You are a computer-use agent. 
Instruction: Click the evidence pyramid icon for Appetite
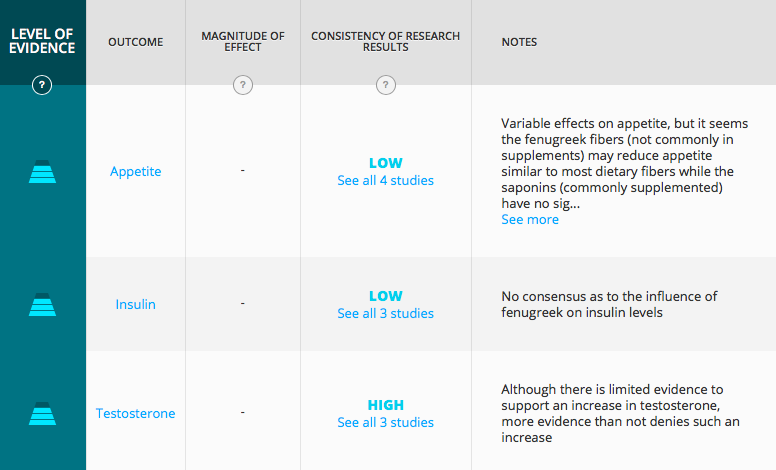(x=43, y=172)
